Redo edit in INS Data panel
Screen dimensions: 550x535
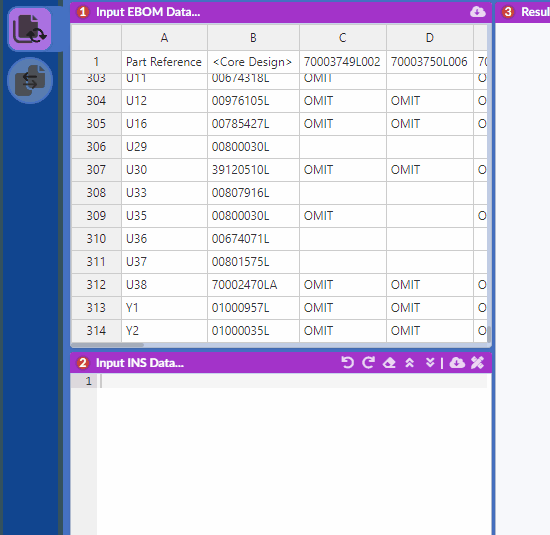tap(368, 362)
